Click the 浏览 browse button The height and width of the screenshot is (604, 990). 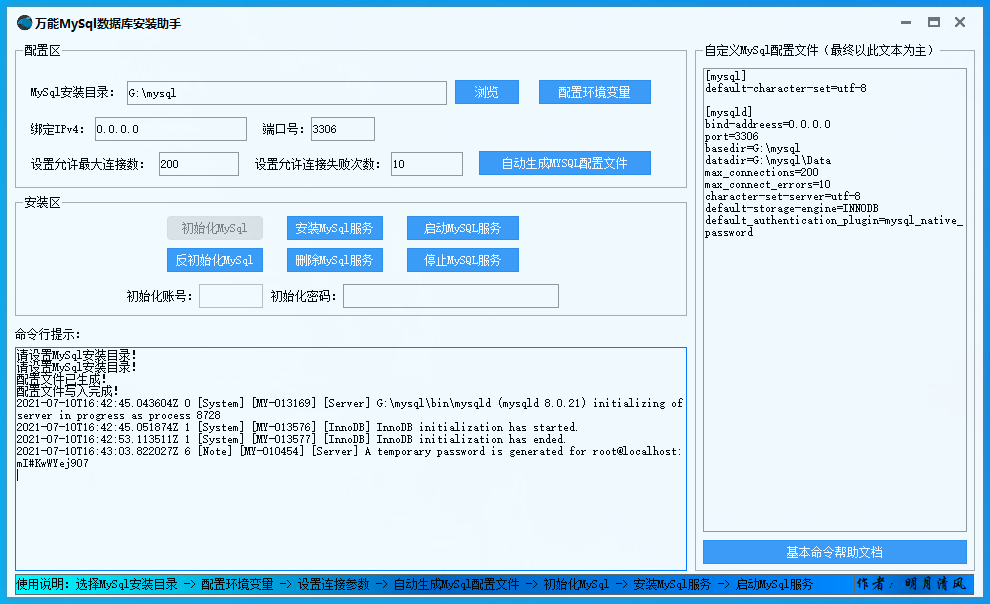coord(487,92)
